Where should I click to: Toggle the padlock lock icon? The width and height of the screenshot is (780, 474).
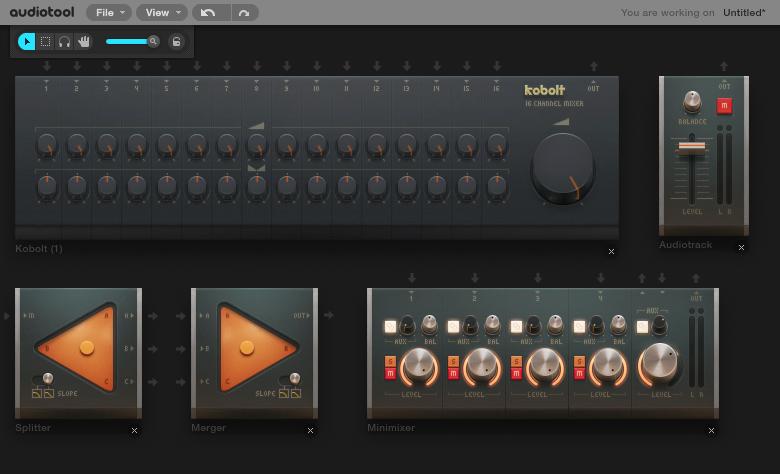[177, 42]
